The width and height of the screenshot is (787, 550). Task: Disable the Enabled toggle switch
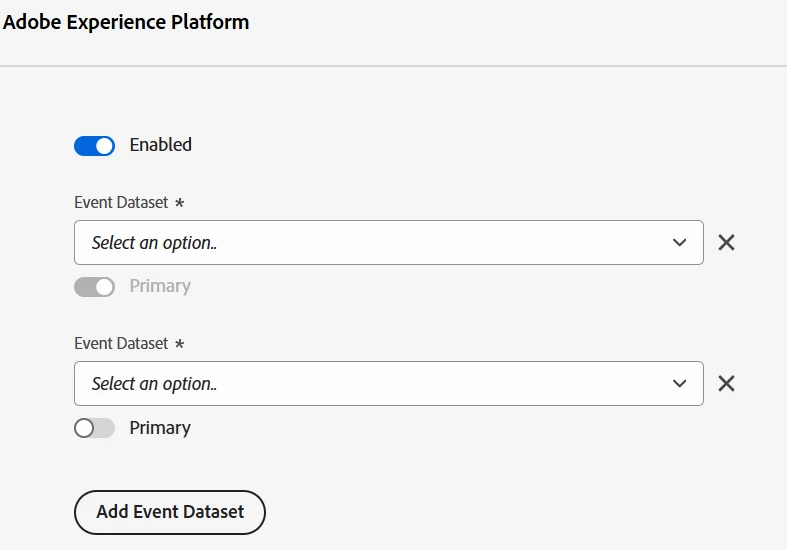point(95,146)
